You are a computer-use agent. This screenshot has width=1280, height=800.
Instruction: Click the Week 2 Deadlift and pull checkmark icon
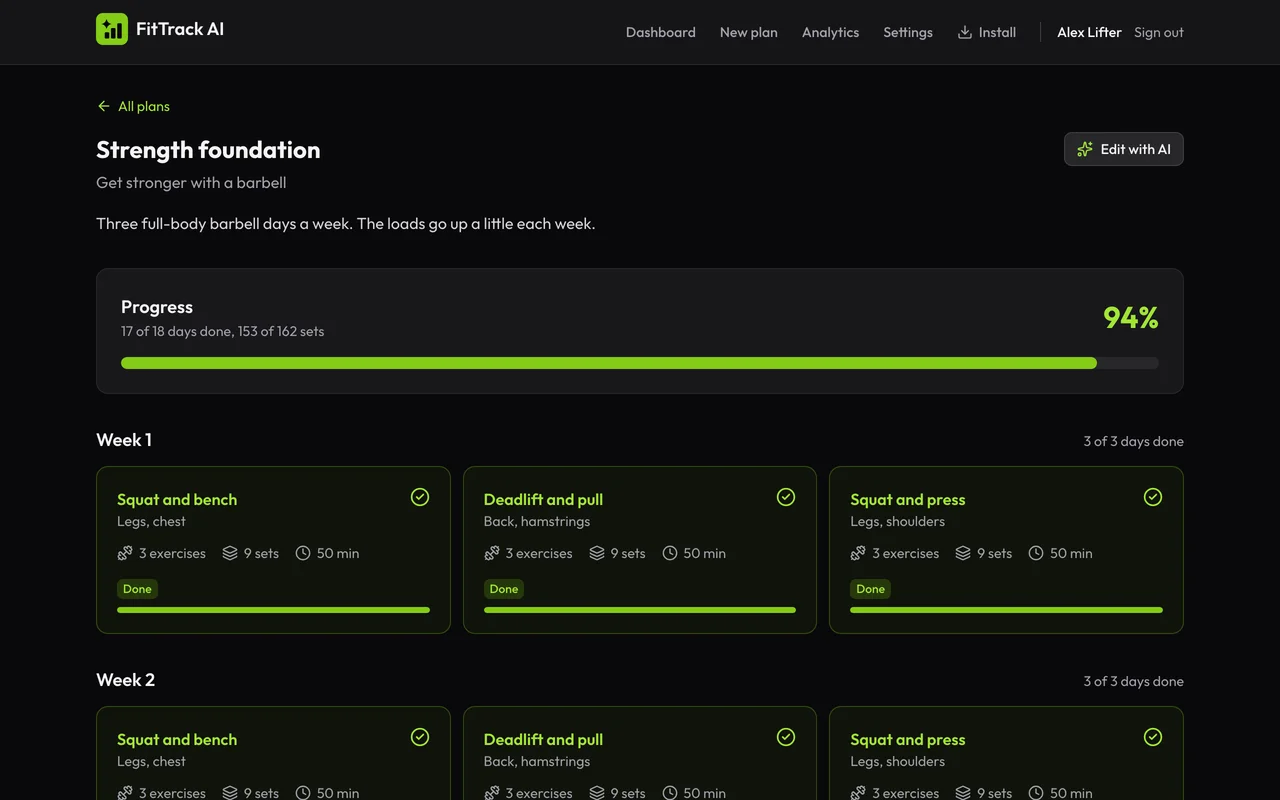pos(786,737)
